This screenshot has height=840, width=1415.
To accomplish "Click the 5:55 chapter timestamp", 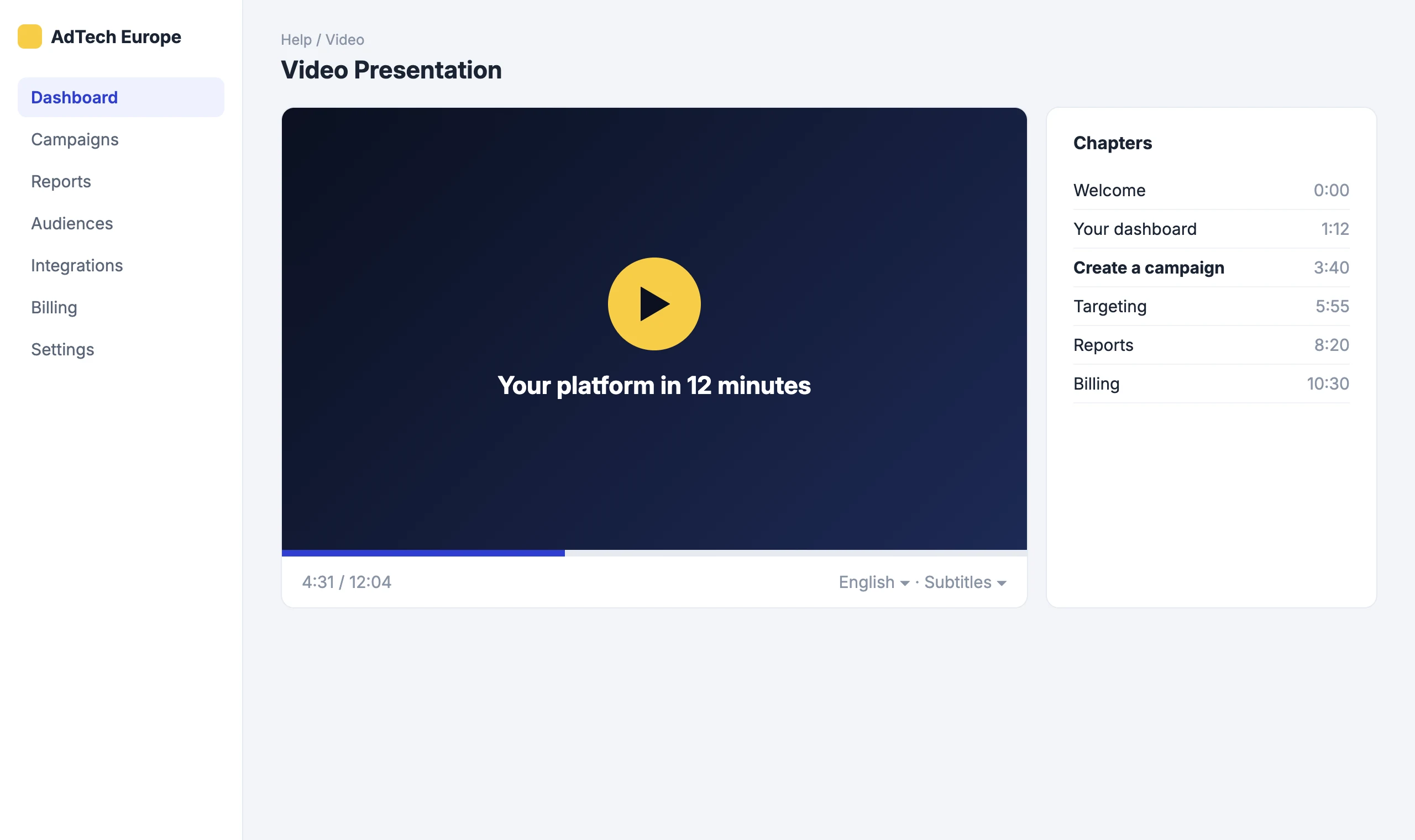I will 1332,306.
